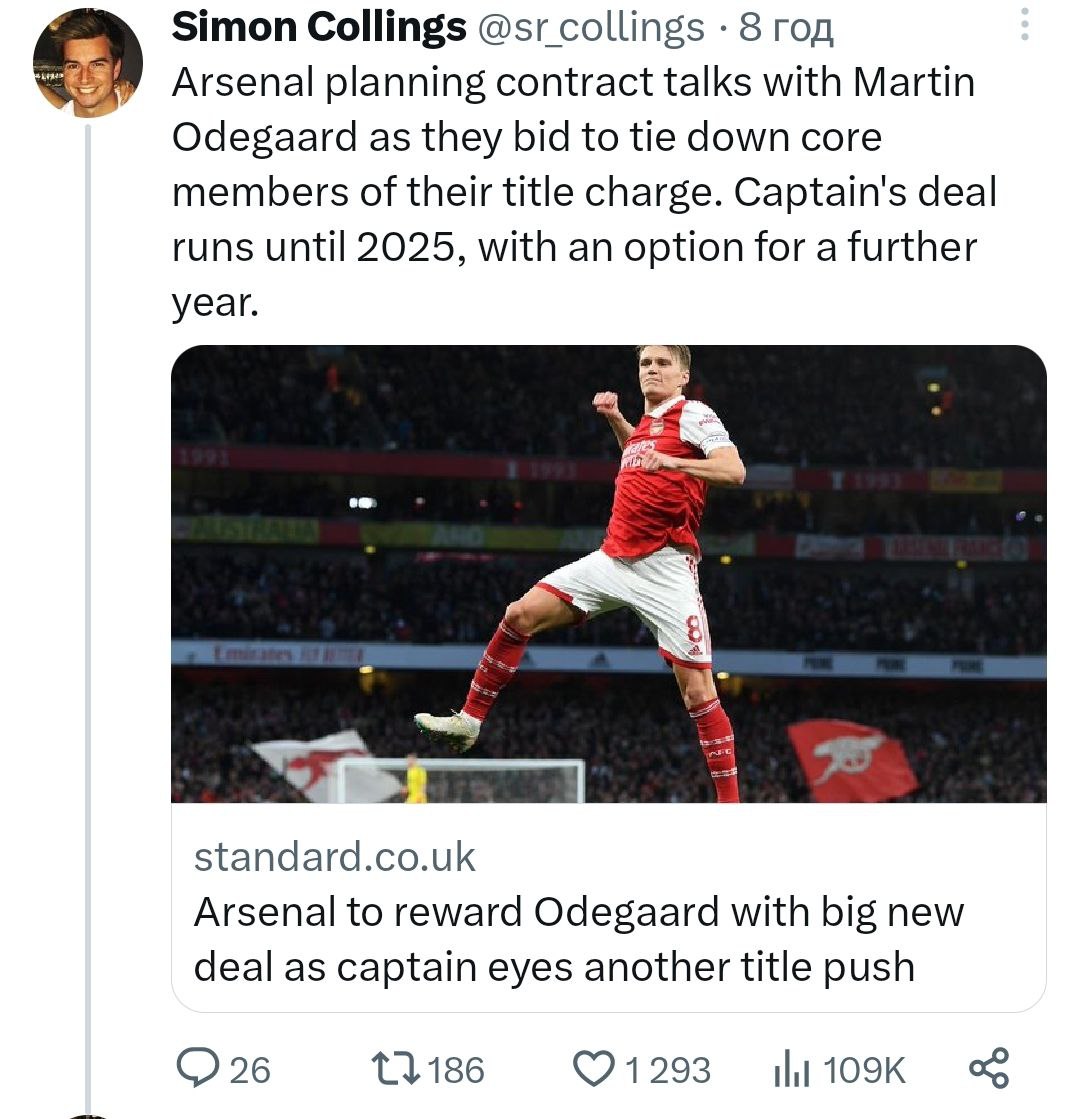Open the Odegaard celebration article image

pos(608,573)
